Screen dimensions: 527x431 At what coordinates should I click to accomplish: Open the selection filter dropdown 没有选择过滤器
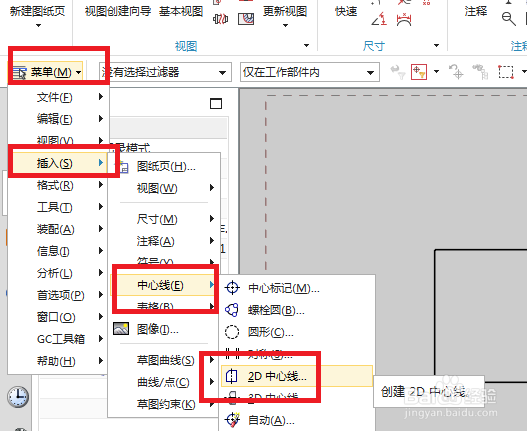(165, 72)
